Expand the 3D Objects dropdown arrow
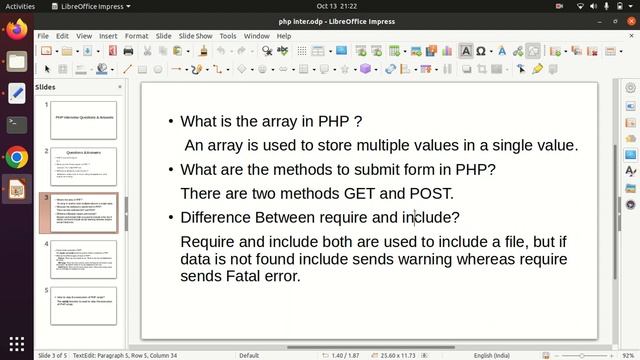640x360 pixels. [x=376, y=69]
